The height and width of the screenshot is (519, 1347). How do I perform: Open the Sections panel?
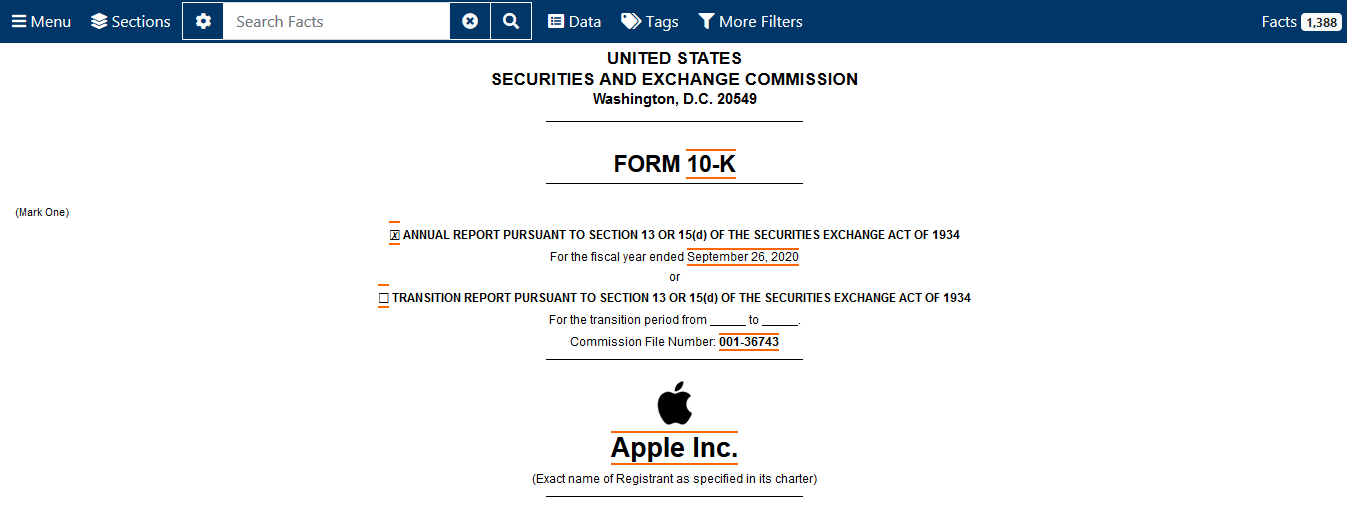[130, 21]
